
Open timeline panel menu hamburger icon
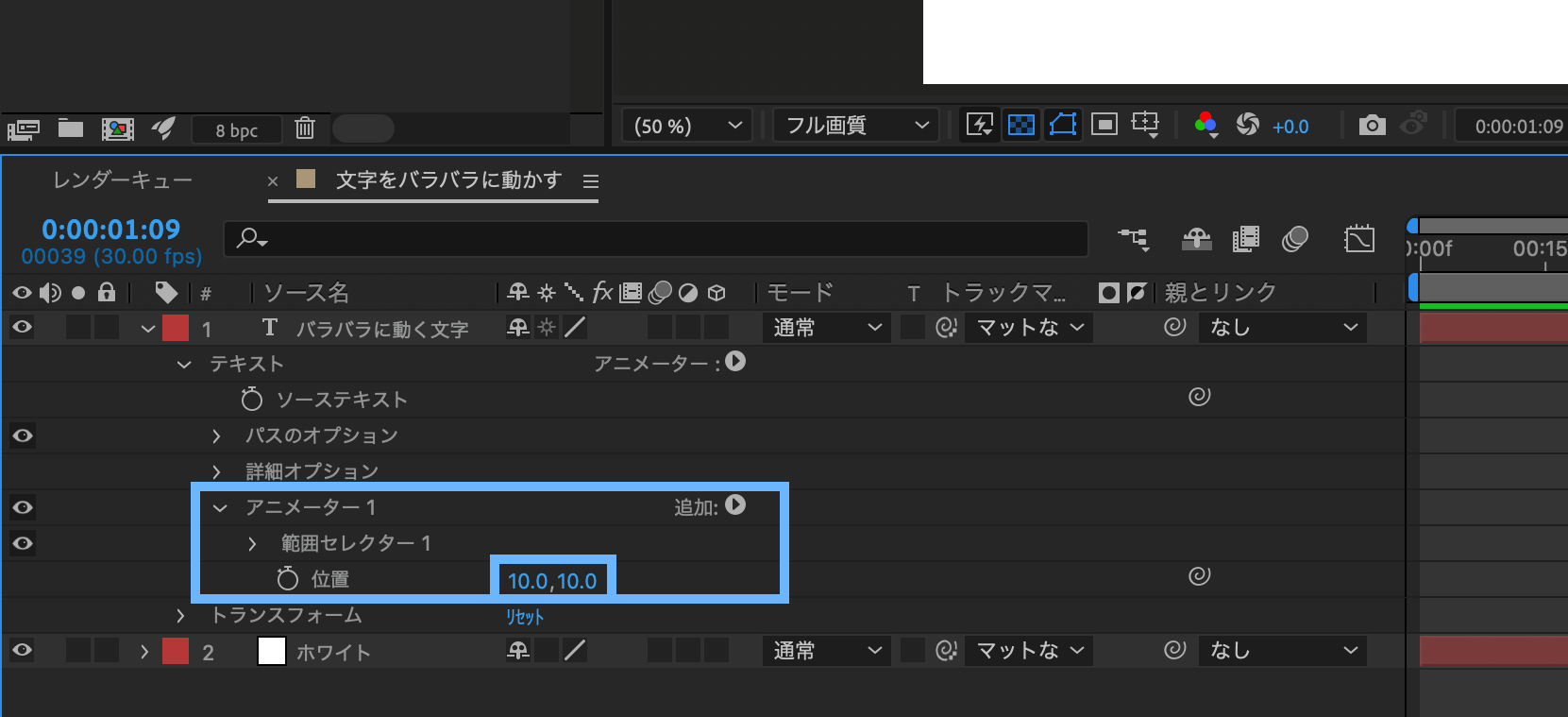(x=591, y=181)
